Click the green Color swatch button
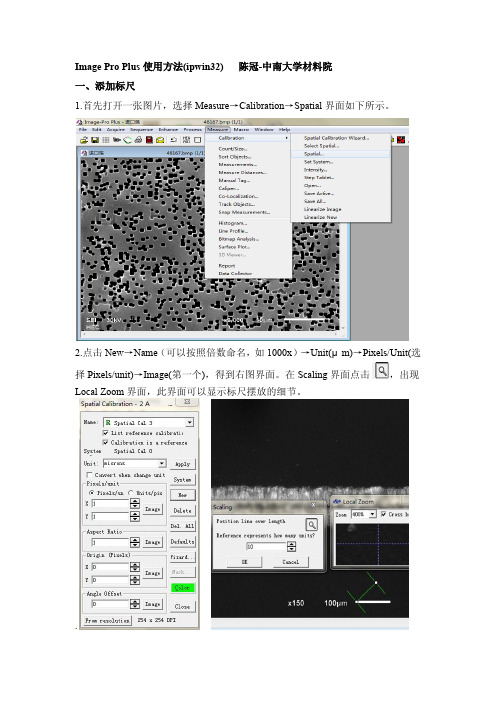496x702 pixels. pyautogui.click(x=183, y=587)
